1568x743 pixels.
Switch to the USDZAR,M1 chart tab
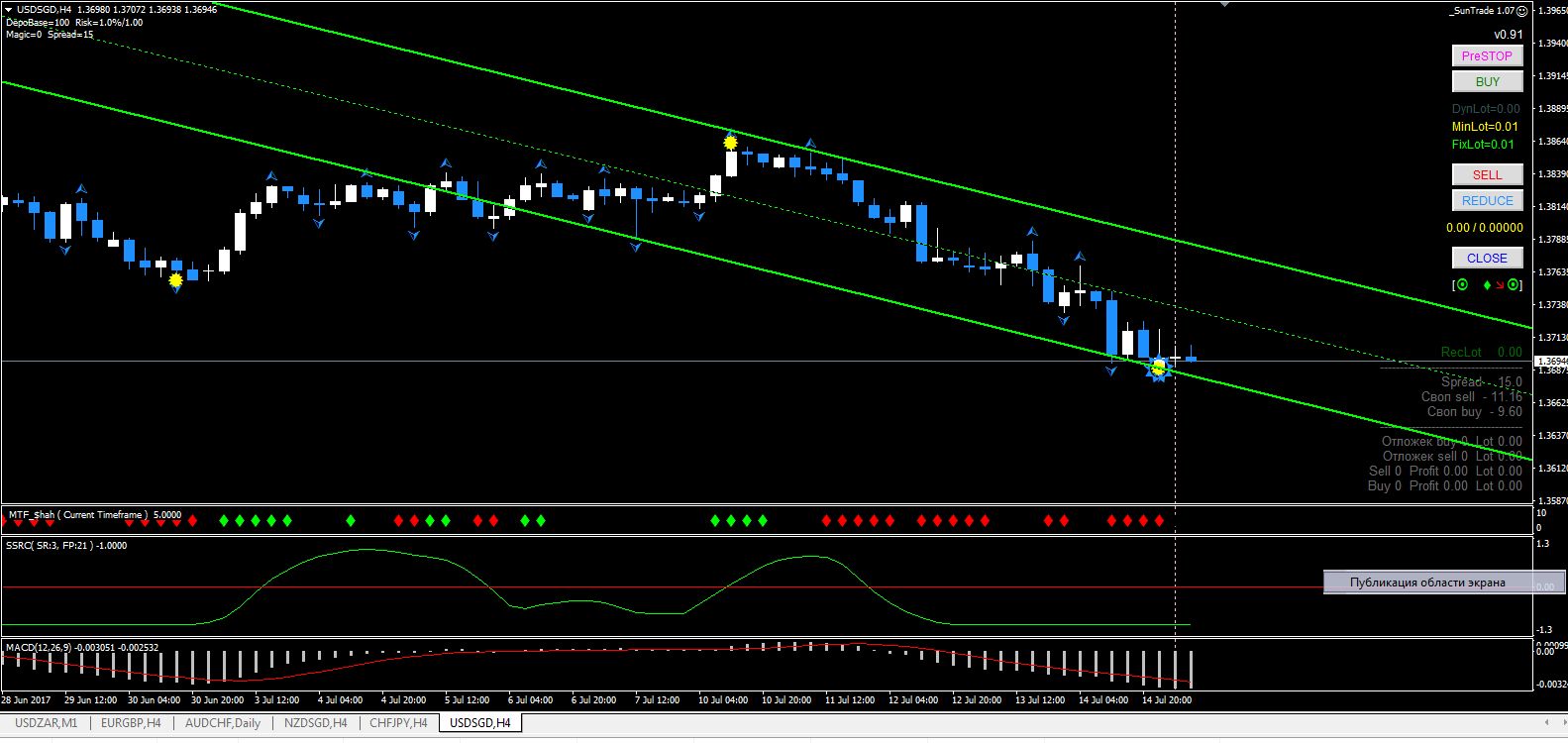click(x=47, y=723)
